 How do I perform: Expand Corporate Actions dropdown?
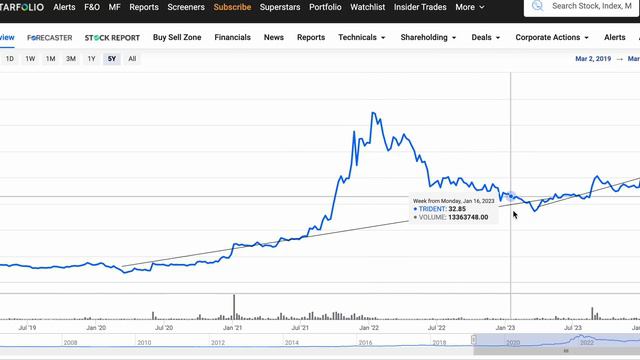tap(552, 37)
